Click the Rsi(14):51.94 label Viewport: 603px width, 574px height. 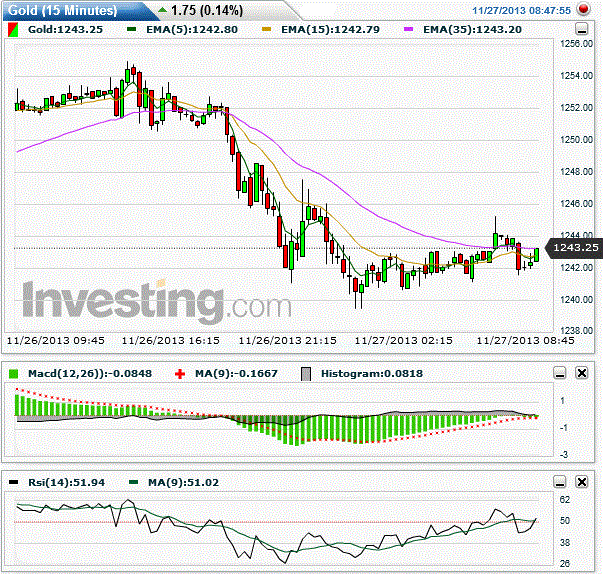67,482
